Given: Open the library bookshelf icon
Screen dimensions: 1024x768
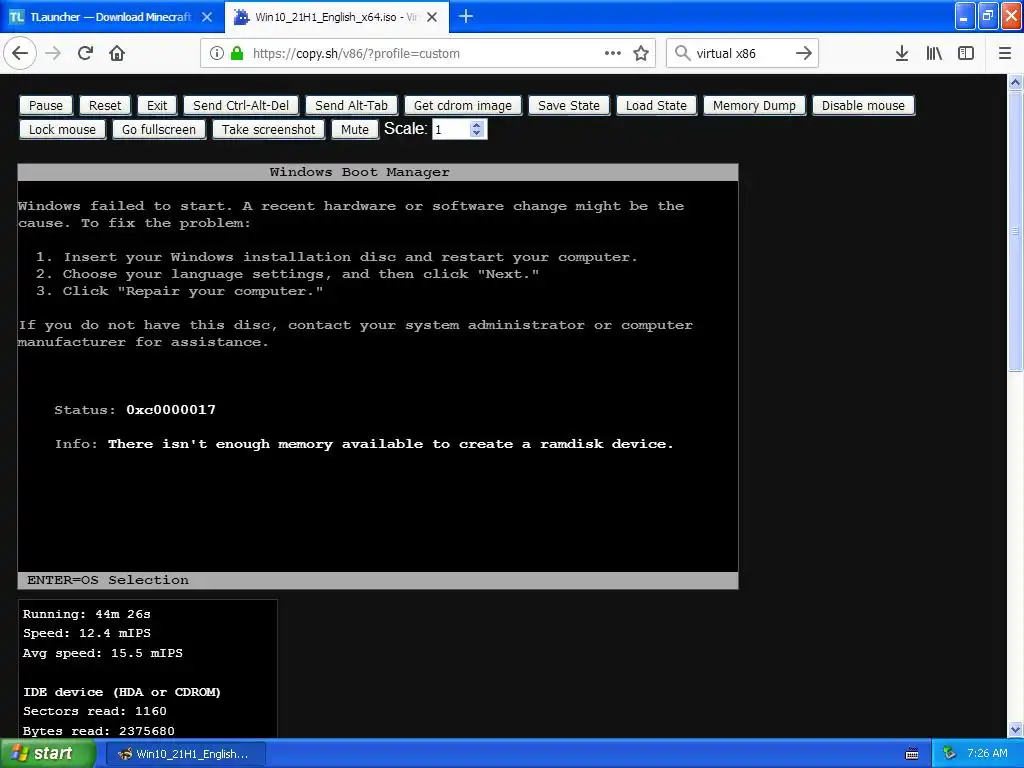Looking at the screenshot, I should coord(934,53).
